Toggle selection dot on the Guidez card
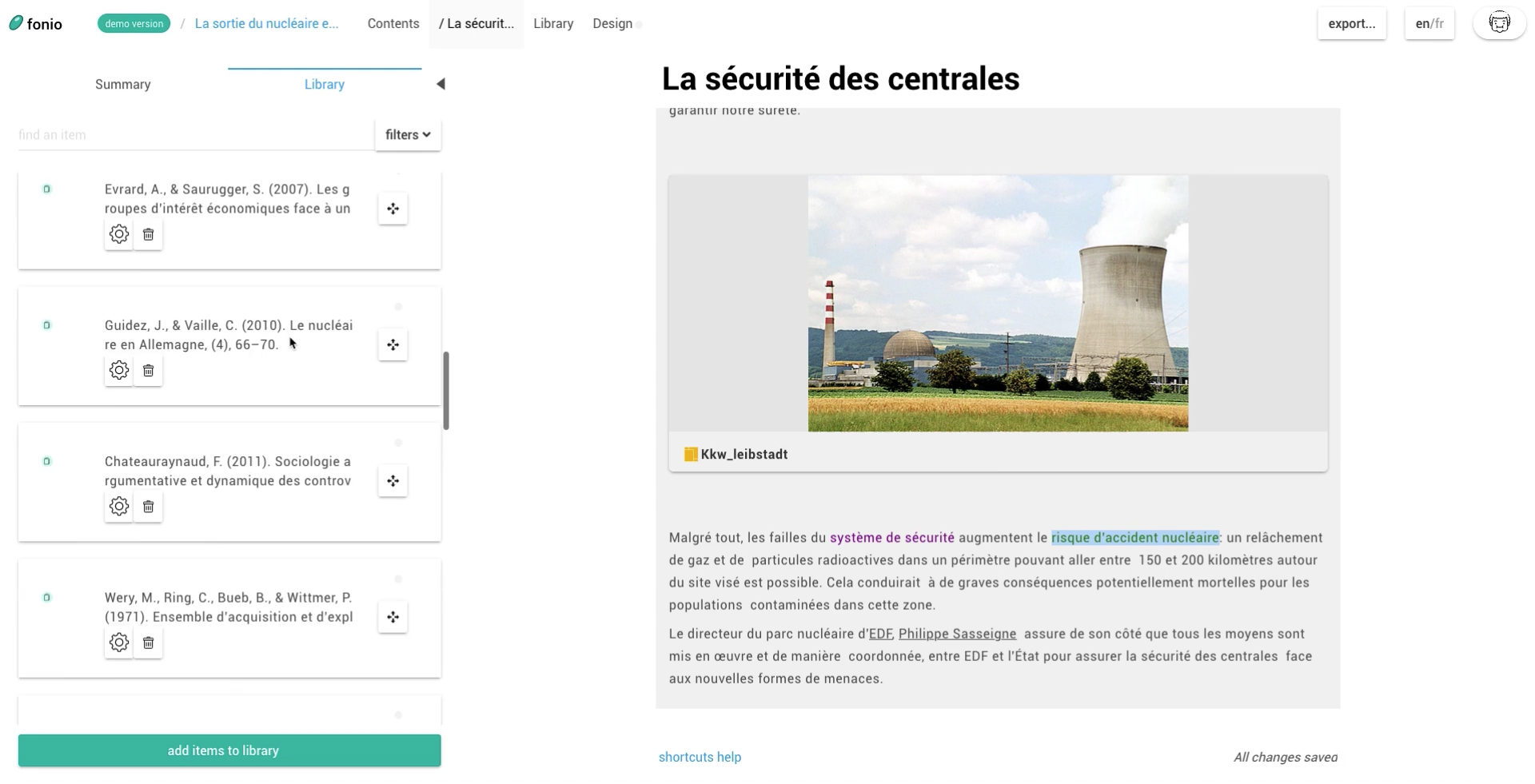The height and width of the screenshot is (784, 1535). 397,307
